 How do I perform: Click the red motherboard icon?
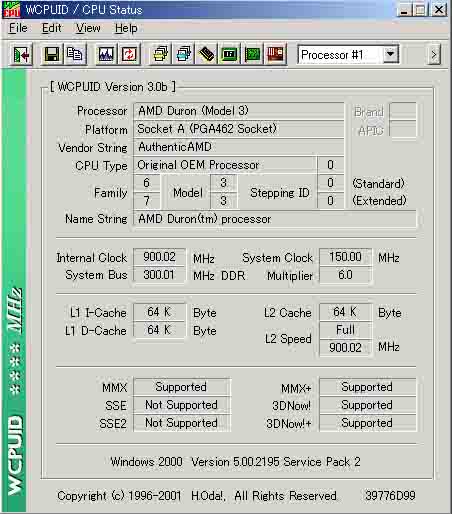tap(275, 54)
